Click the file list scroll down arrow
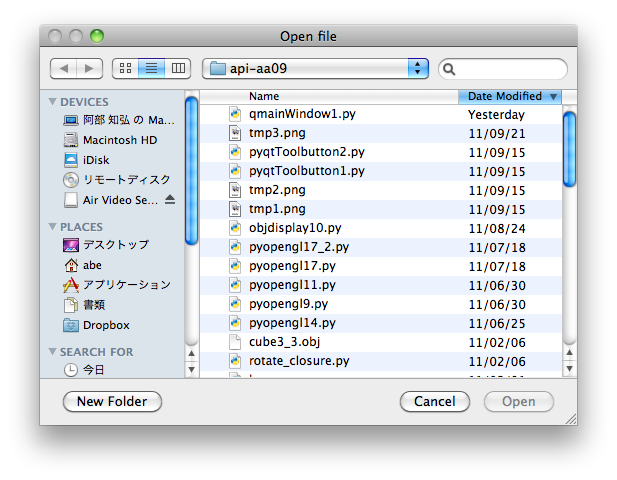The height and width of the screenshot is (480, 617). (569, 369)
